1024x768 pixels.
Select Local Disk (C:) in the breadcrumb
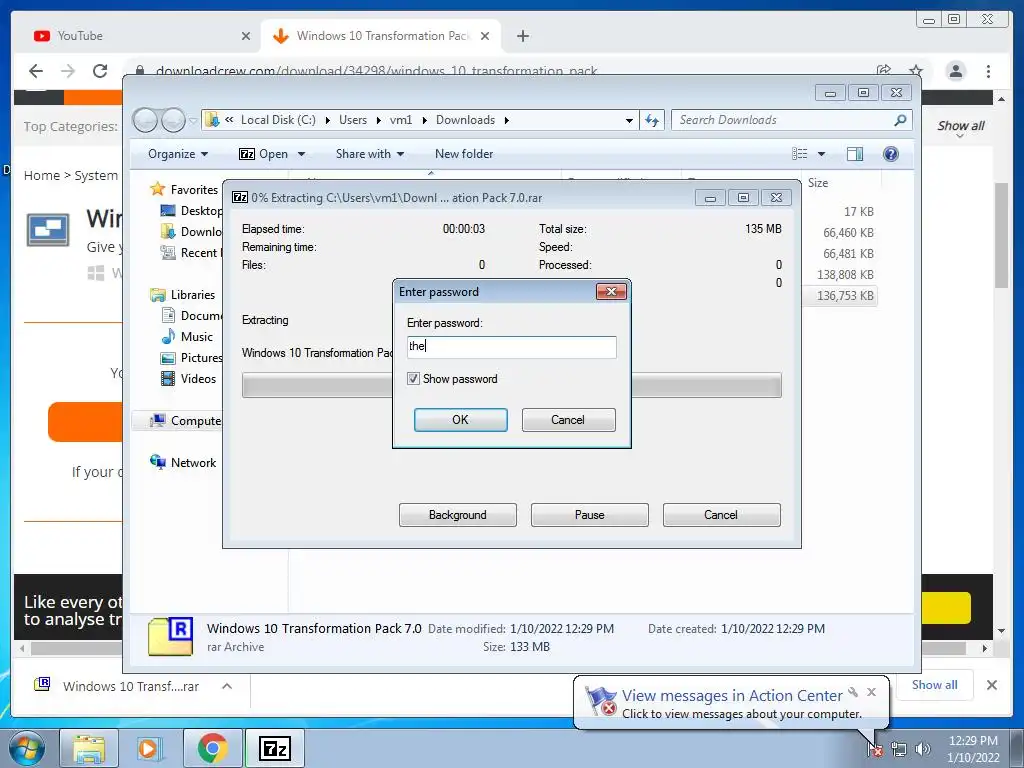point(278,120)
